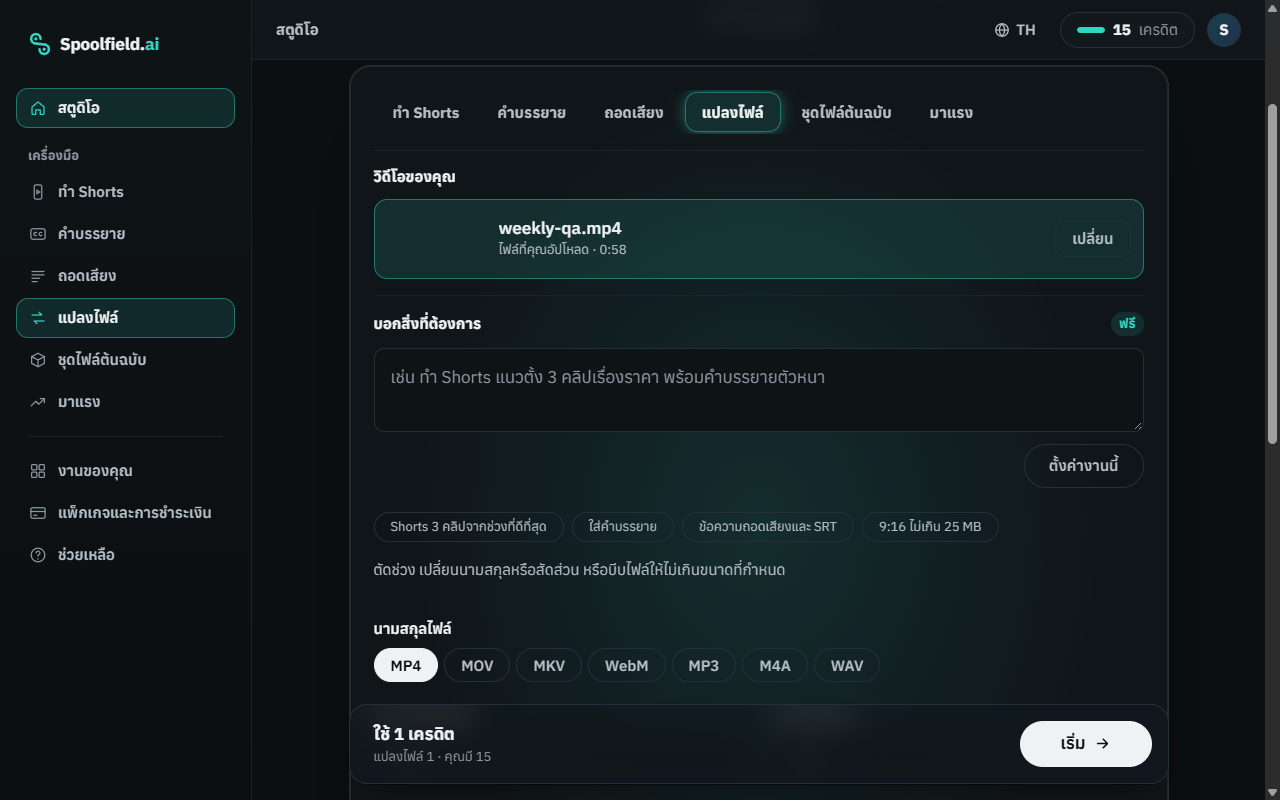Click the cube icon beside sidebar ชุดไฟล์ต้นฉบับ
1280x800 pixels.
click(x=38, y=360)
